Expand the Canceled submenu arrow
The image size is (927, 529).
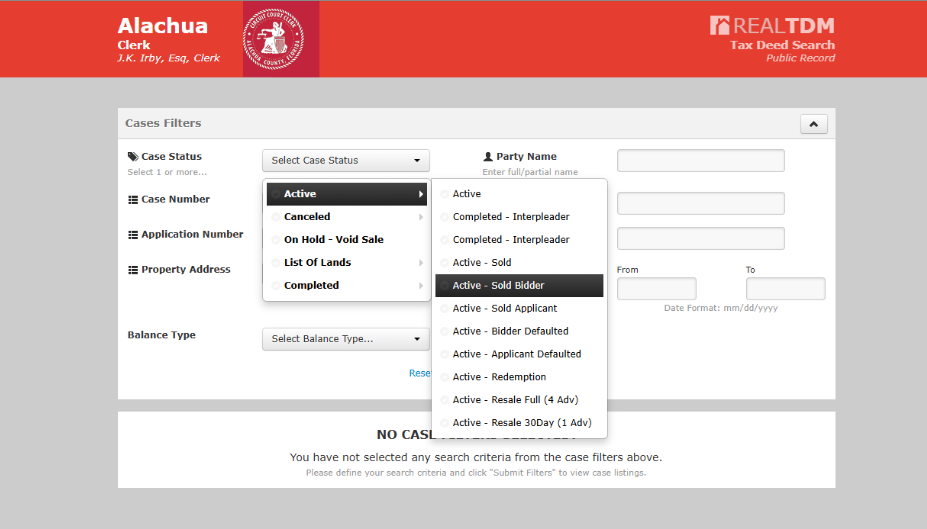click(x=420, y=217)
